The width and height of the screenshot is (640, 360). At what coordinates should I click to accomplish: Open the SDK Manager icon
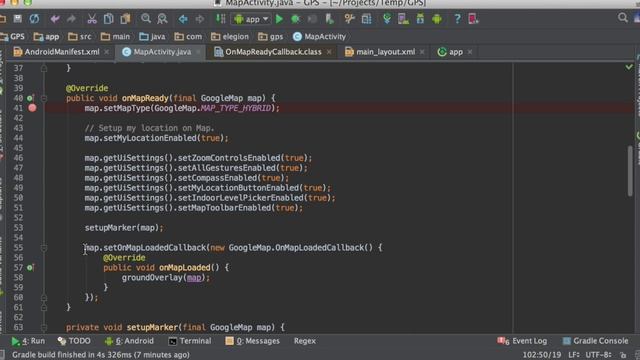point(420,19)
